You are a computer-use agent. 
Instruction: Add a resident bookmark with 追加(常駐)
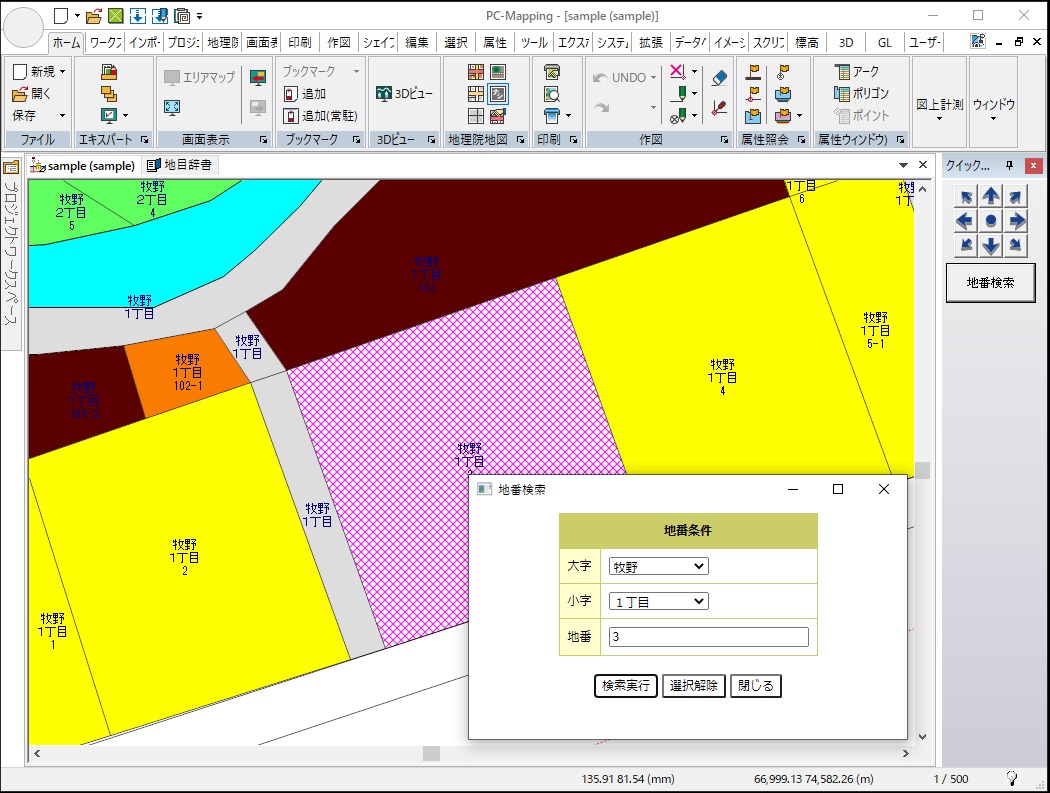(320, 116)
